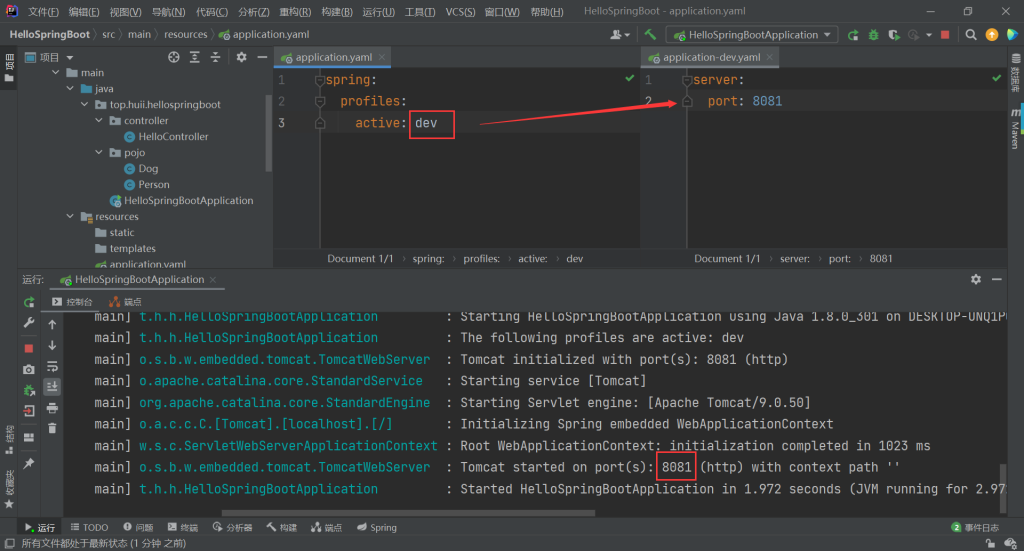Locate opened file in project tree
Image resolution: width=1024 pixels, height=551 pixels.
pyautogui.click(x=174, y=57)
